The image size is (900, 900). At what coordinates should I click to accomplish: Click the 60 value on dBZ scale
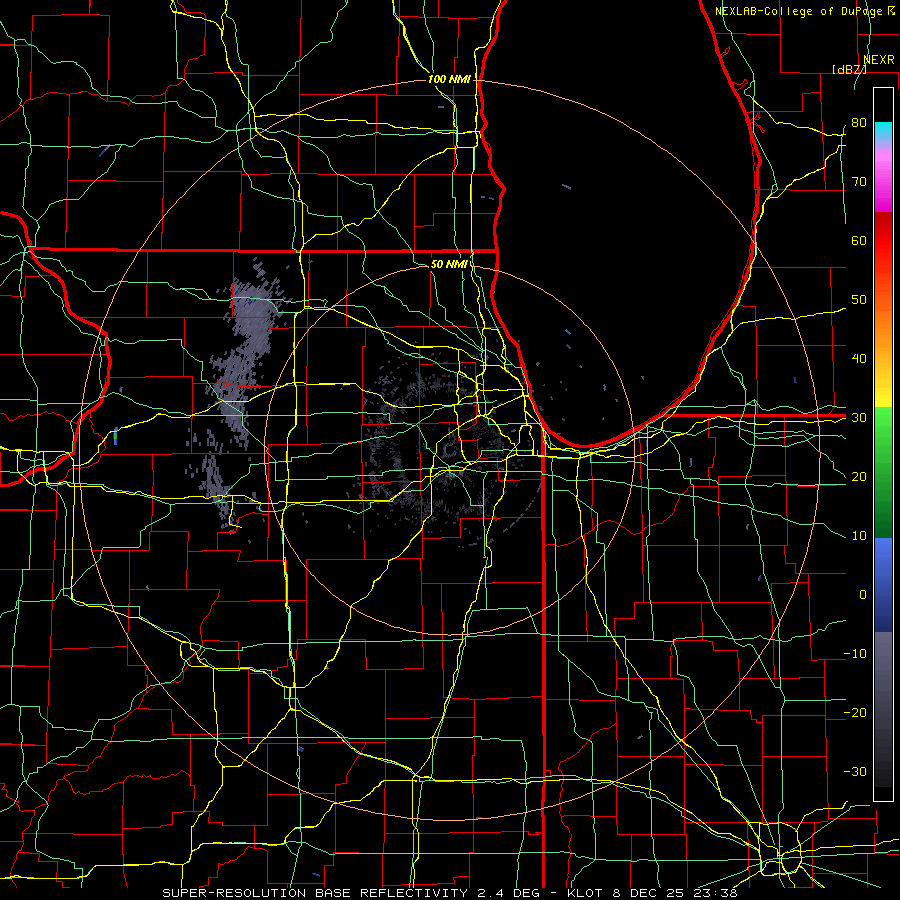859,240
